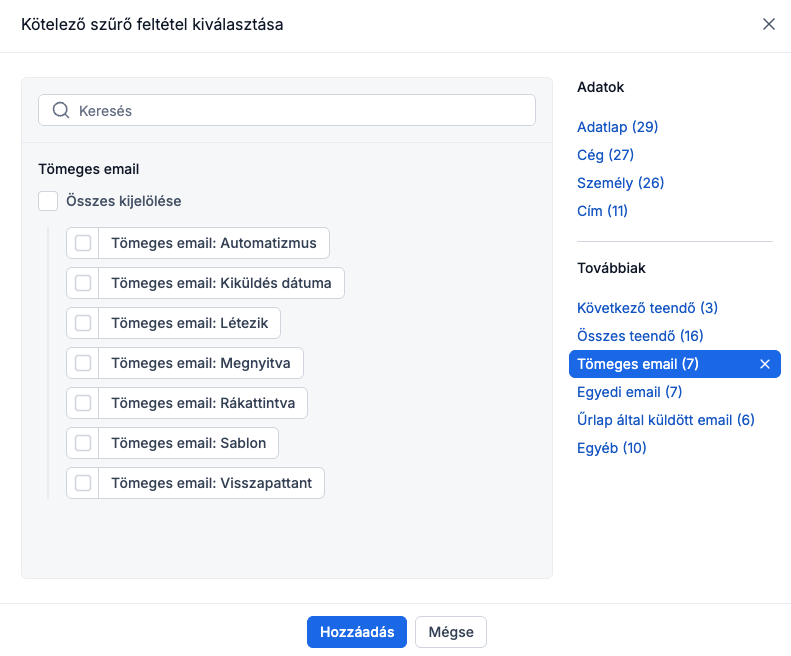Viewport: 791px width, 656px height.
Task: Check the Összes kijelölése checkbox
Action: [x=48, y=201]
